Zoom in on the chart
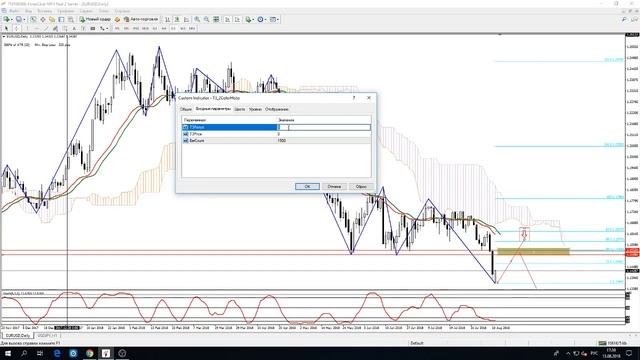The height and width of the screenshot is (360, 640). click(197, 19)
